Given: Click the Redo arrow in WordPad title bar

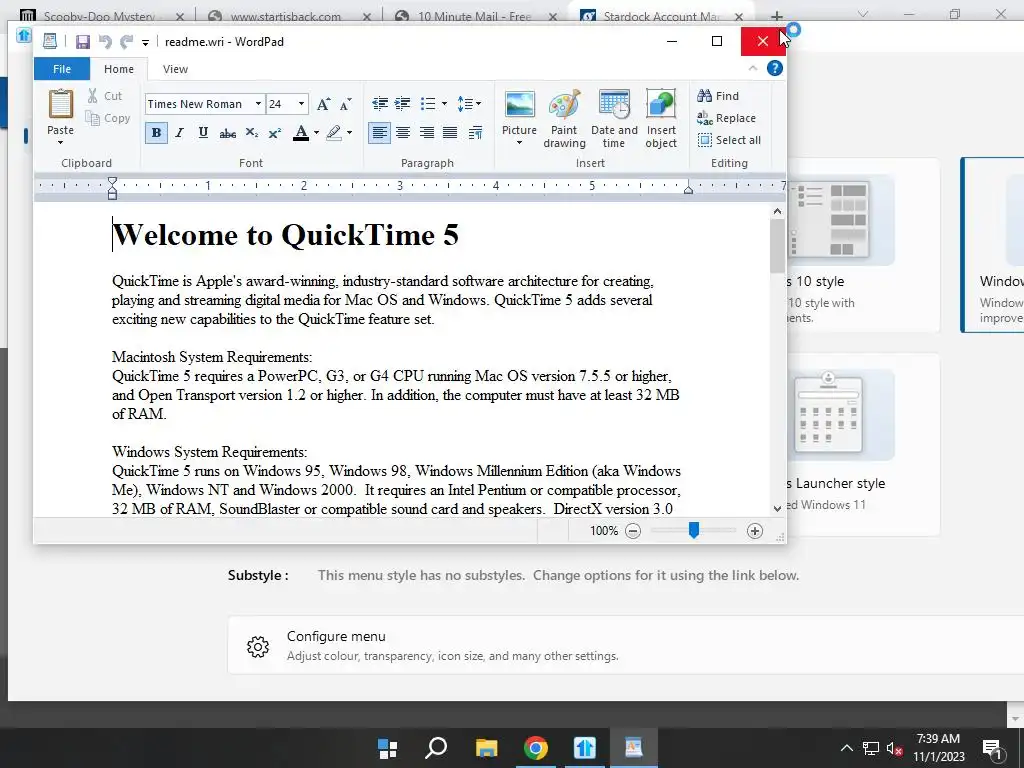Looking at the screenshot, I should click(127, 42).
